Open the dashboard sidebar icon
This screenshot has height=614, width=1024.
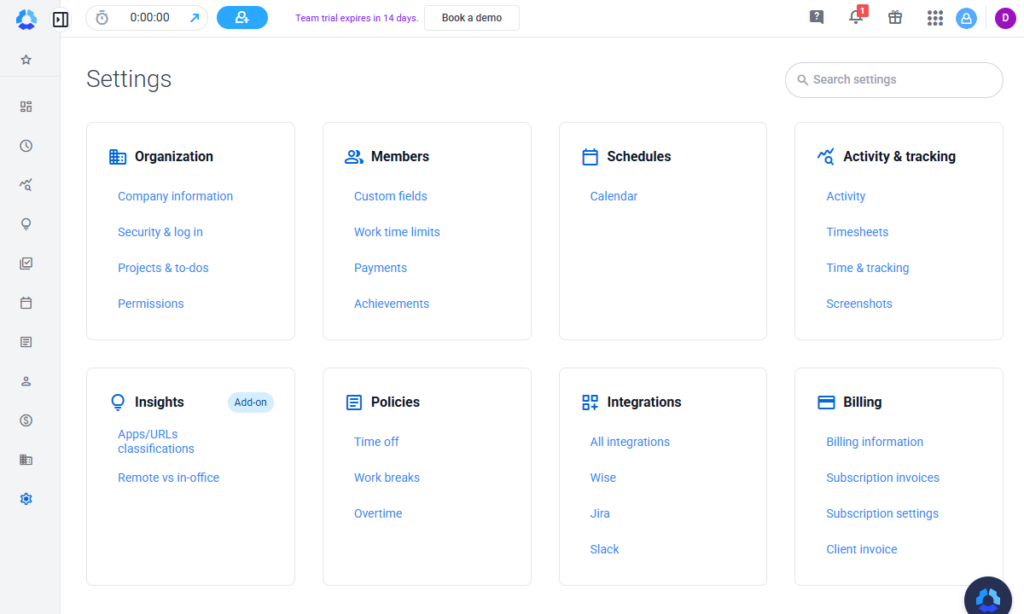coord(26,106)
